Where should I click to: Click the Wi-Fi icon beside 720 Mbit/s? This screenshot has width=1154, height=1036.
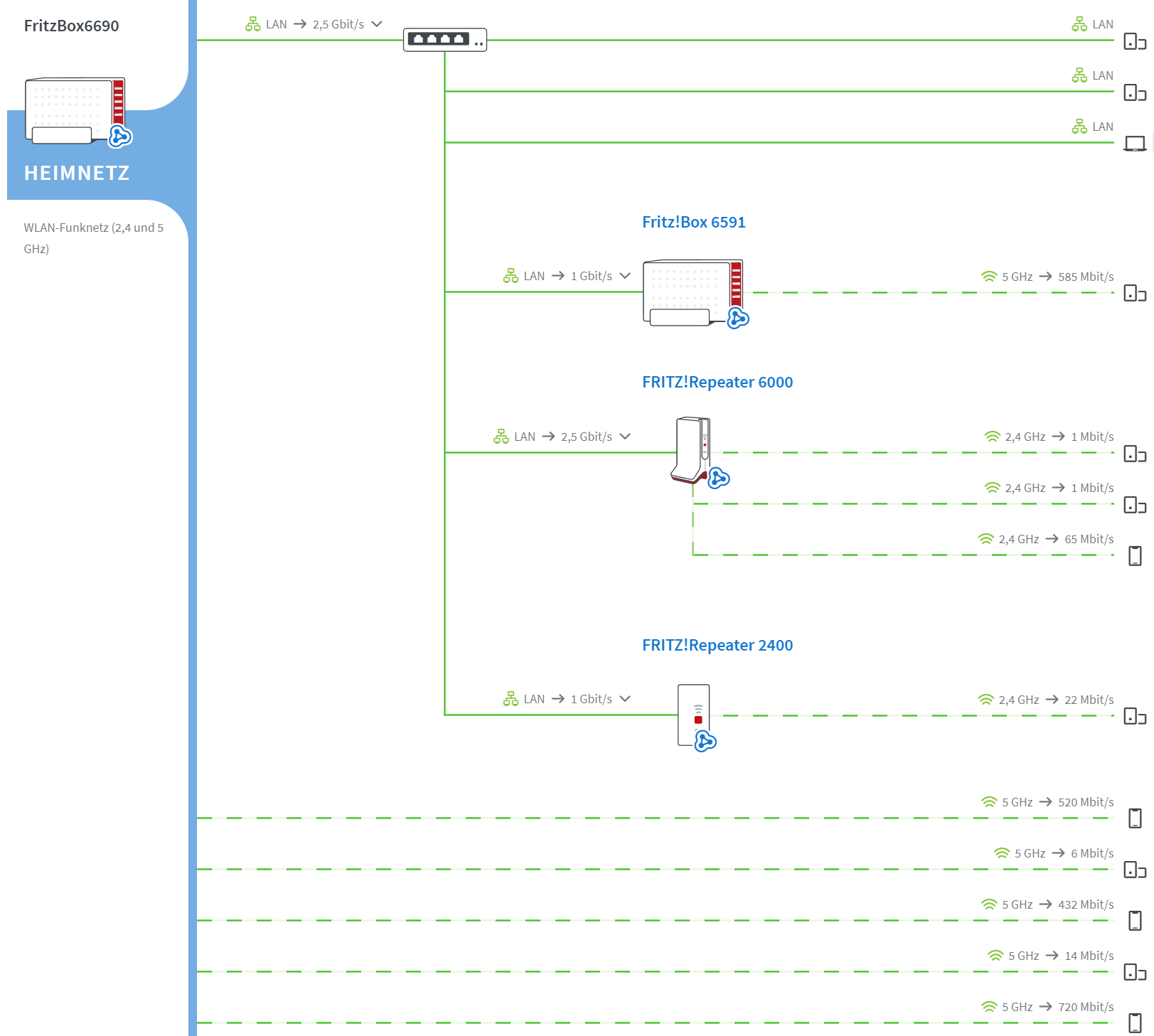pos(989,1007)
